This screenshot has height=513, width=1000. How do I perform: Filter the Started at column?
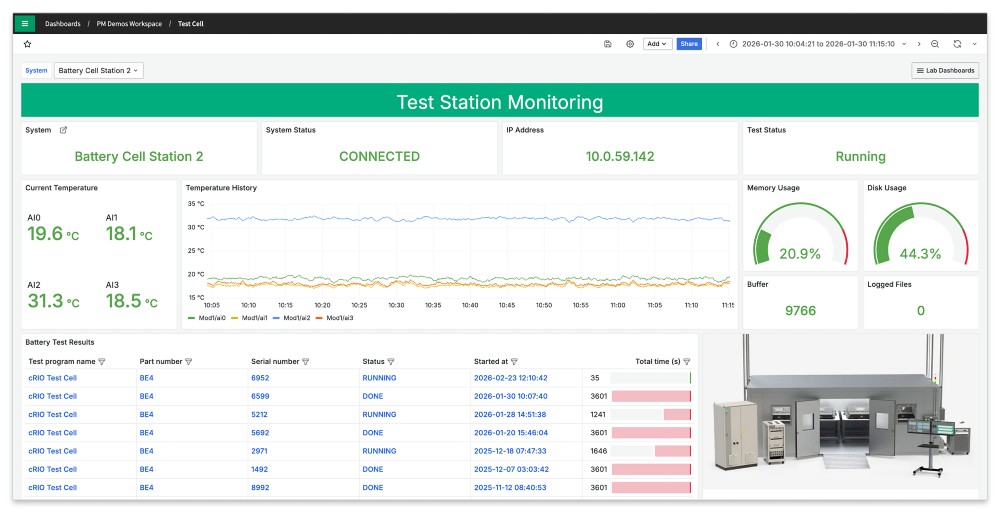click(x=515, y=362)
